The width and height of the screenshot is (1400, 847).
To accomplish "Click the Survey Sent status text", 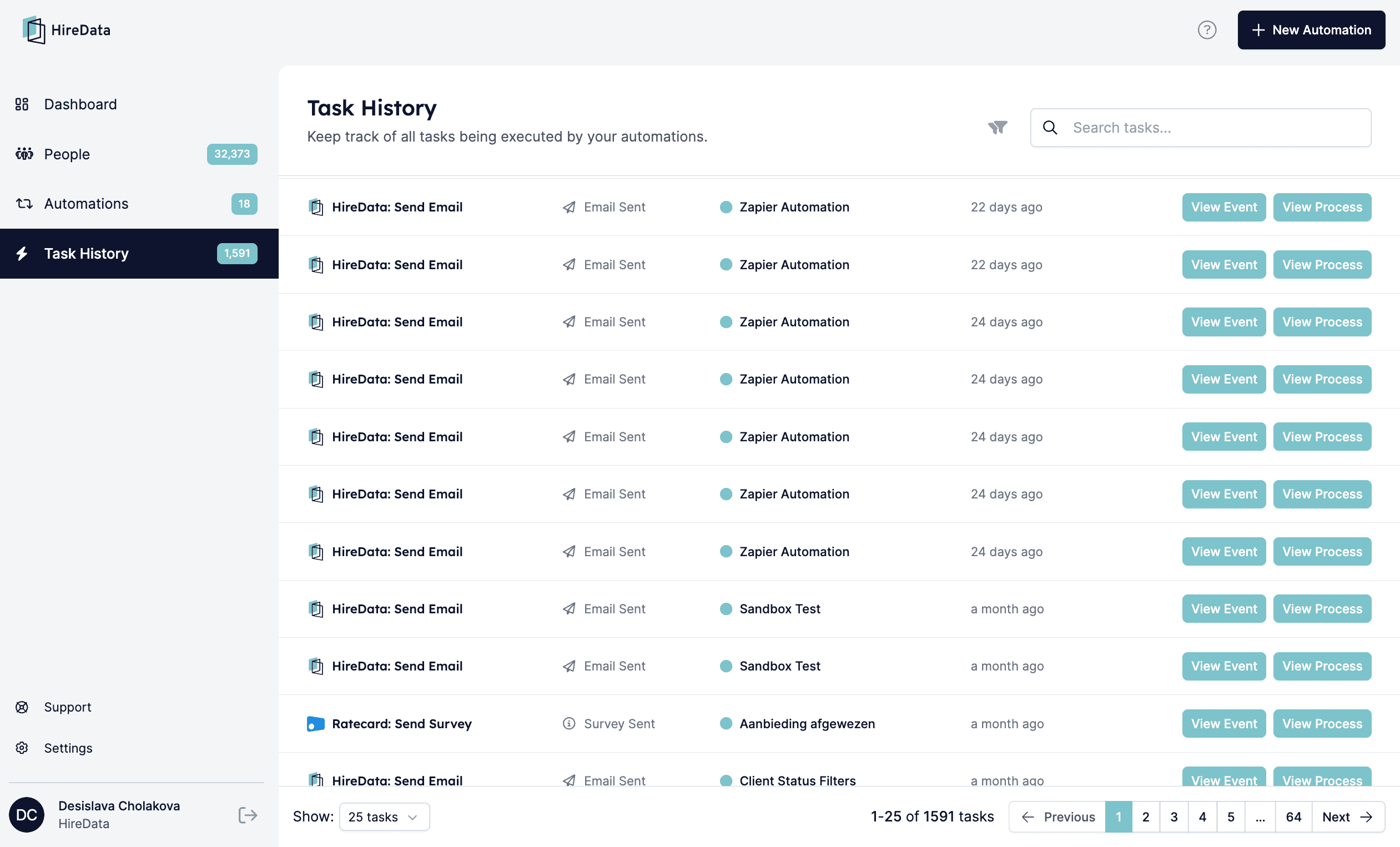I will tap(619, 723).
